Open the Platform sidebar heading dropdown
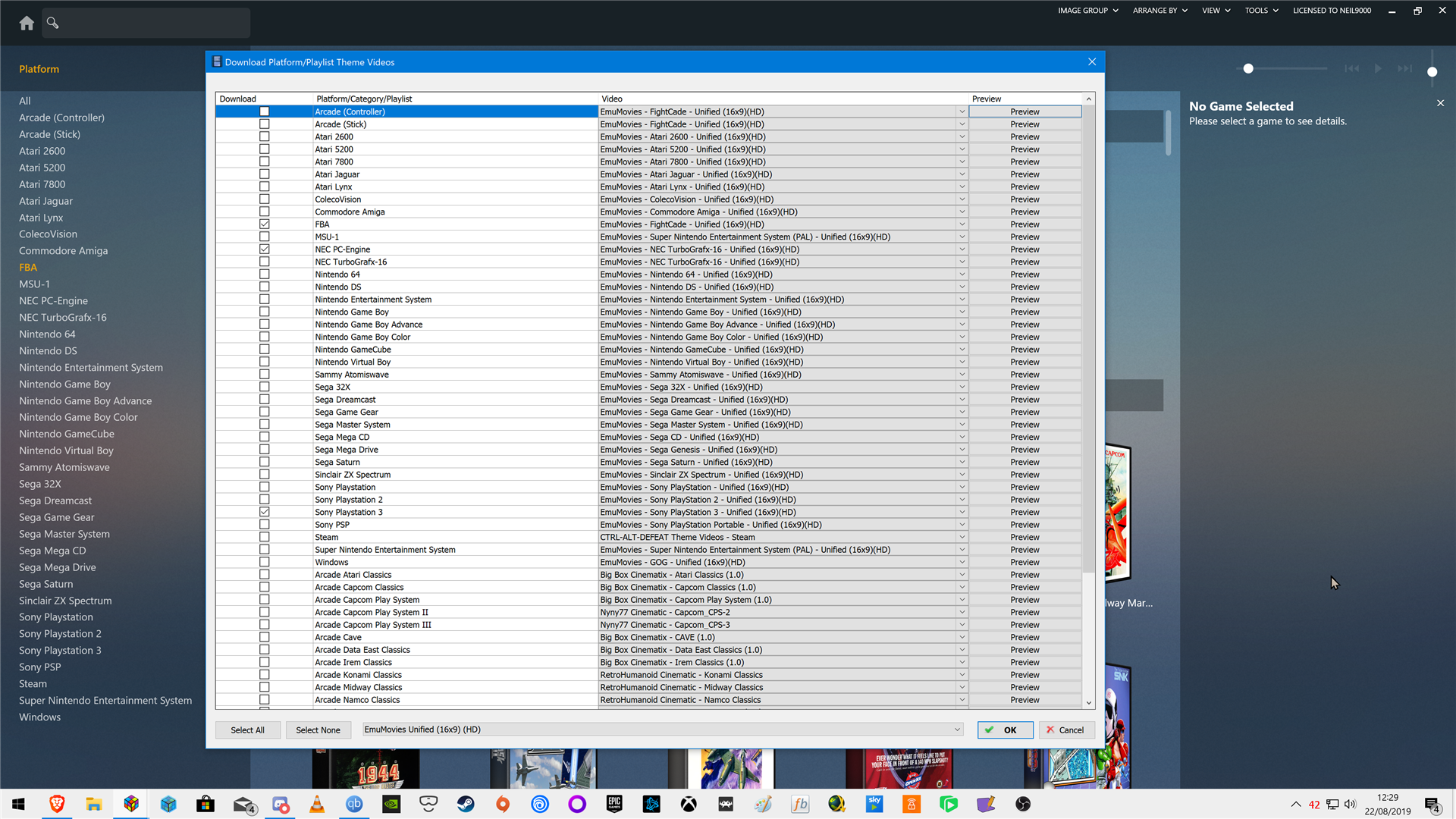Viewport: 1456px width, 819px height. coord(39,69)
